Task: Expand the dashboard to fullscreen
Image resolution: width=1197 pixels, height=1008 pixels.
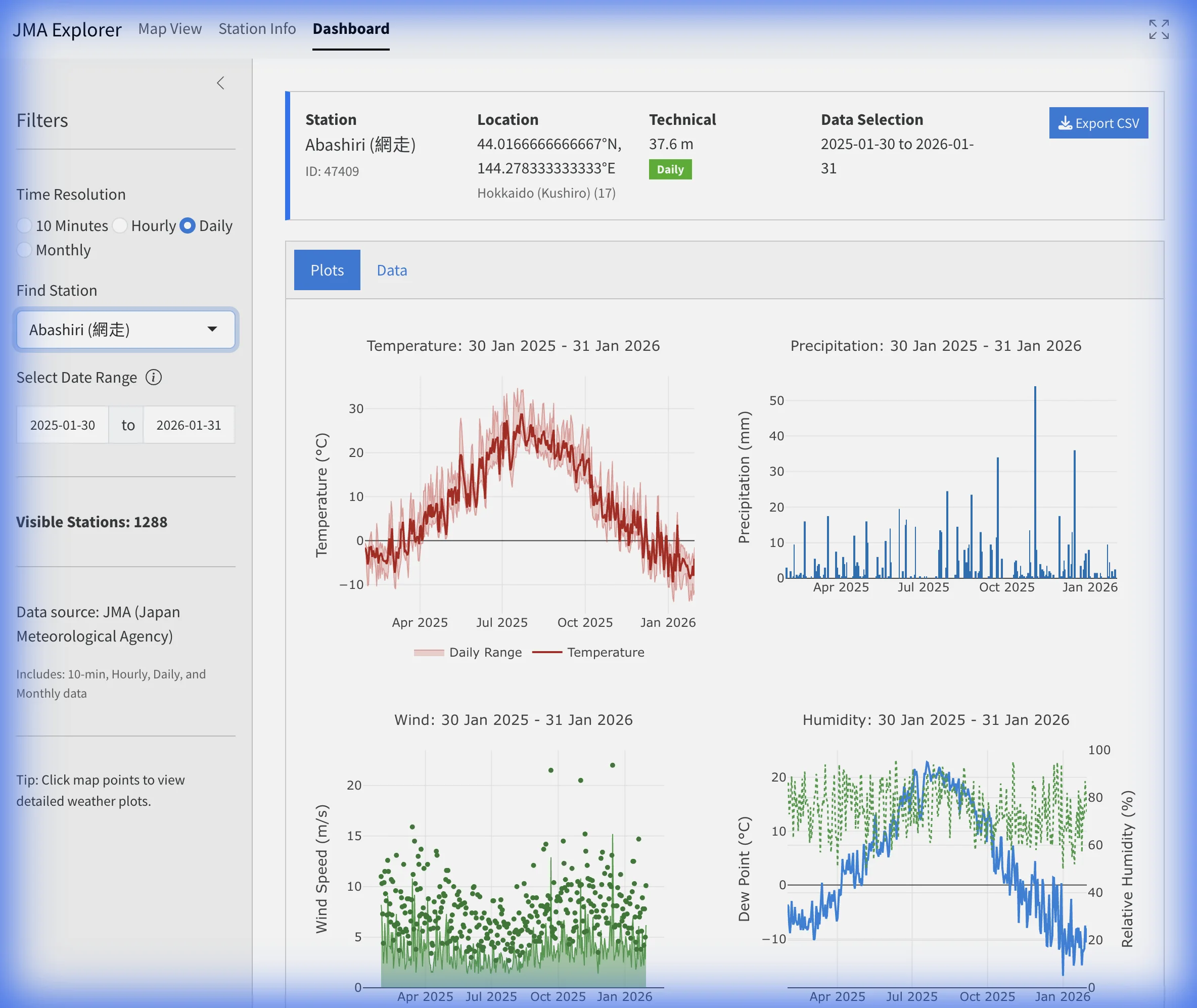Action: [1158, 30]
